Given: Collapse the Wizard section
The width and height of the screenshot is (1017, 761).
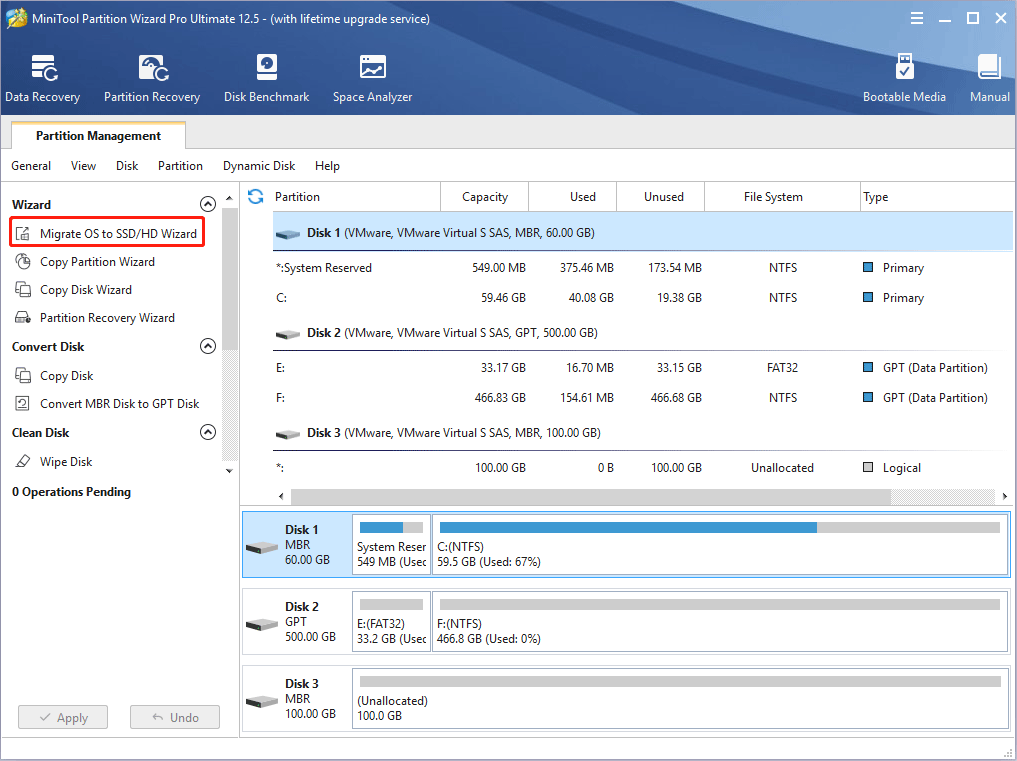Looking at the screenshot, I should point(208,204).
